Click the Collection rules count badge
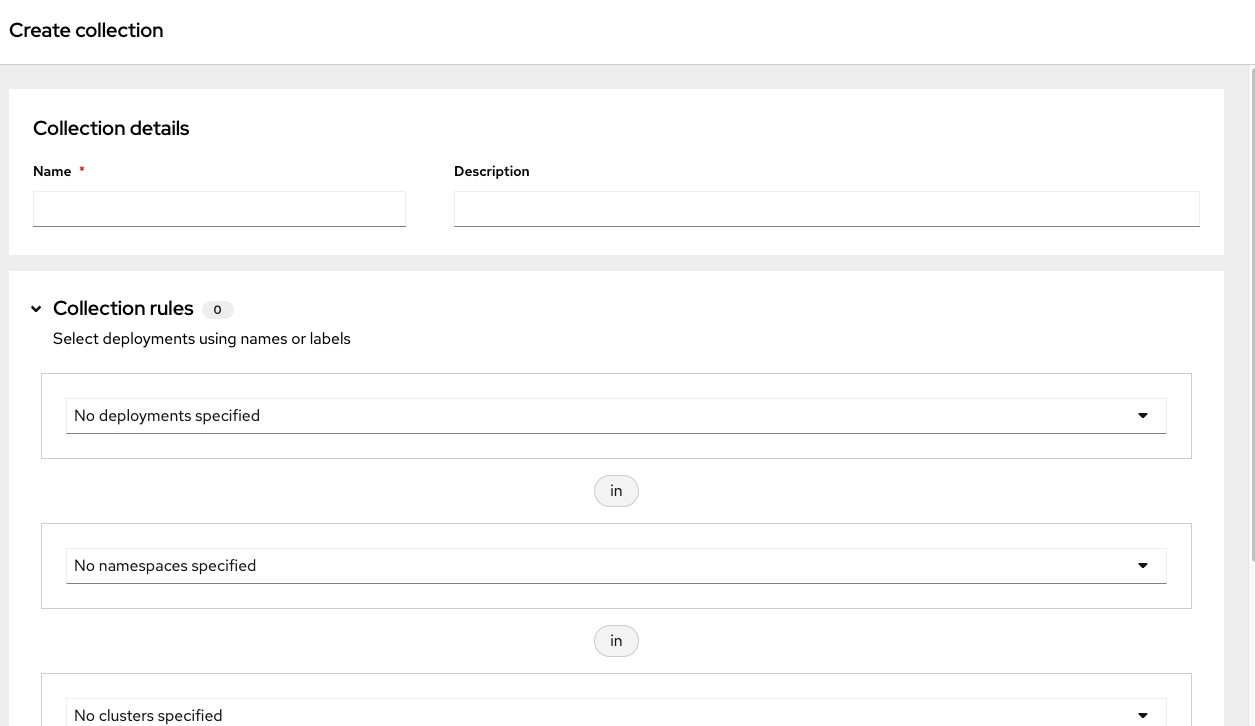The height and width of the screenshot is (726, 1255). pyautogui.click(x=217, y=310)
